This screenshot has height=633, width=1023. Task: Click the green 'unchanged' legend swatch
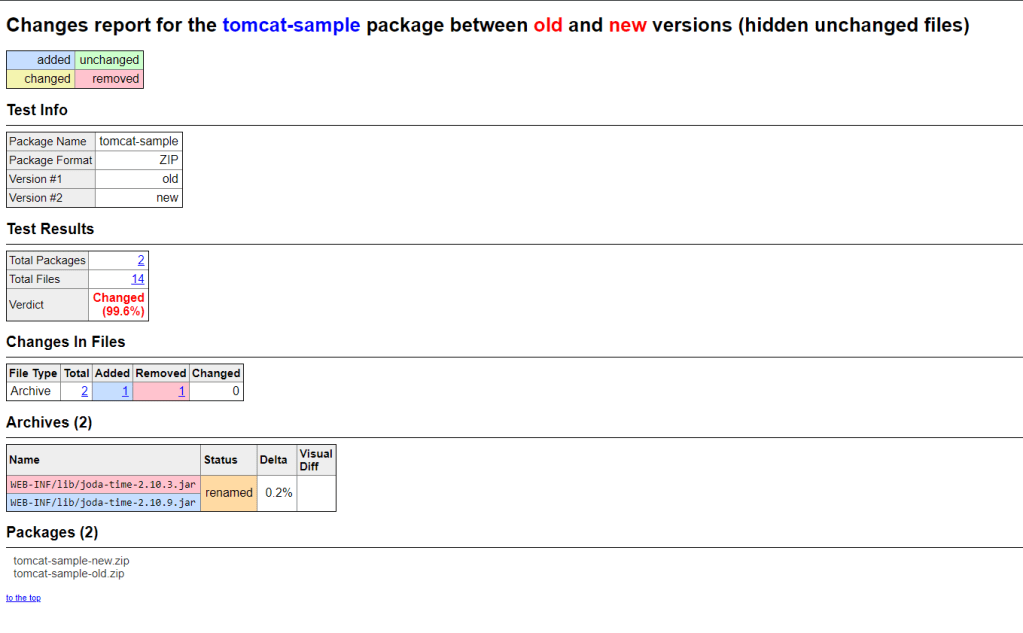(109, 60)
